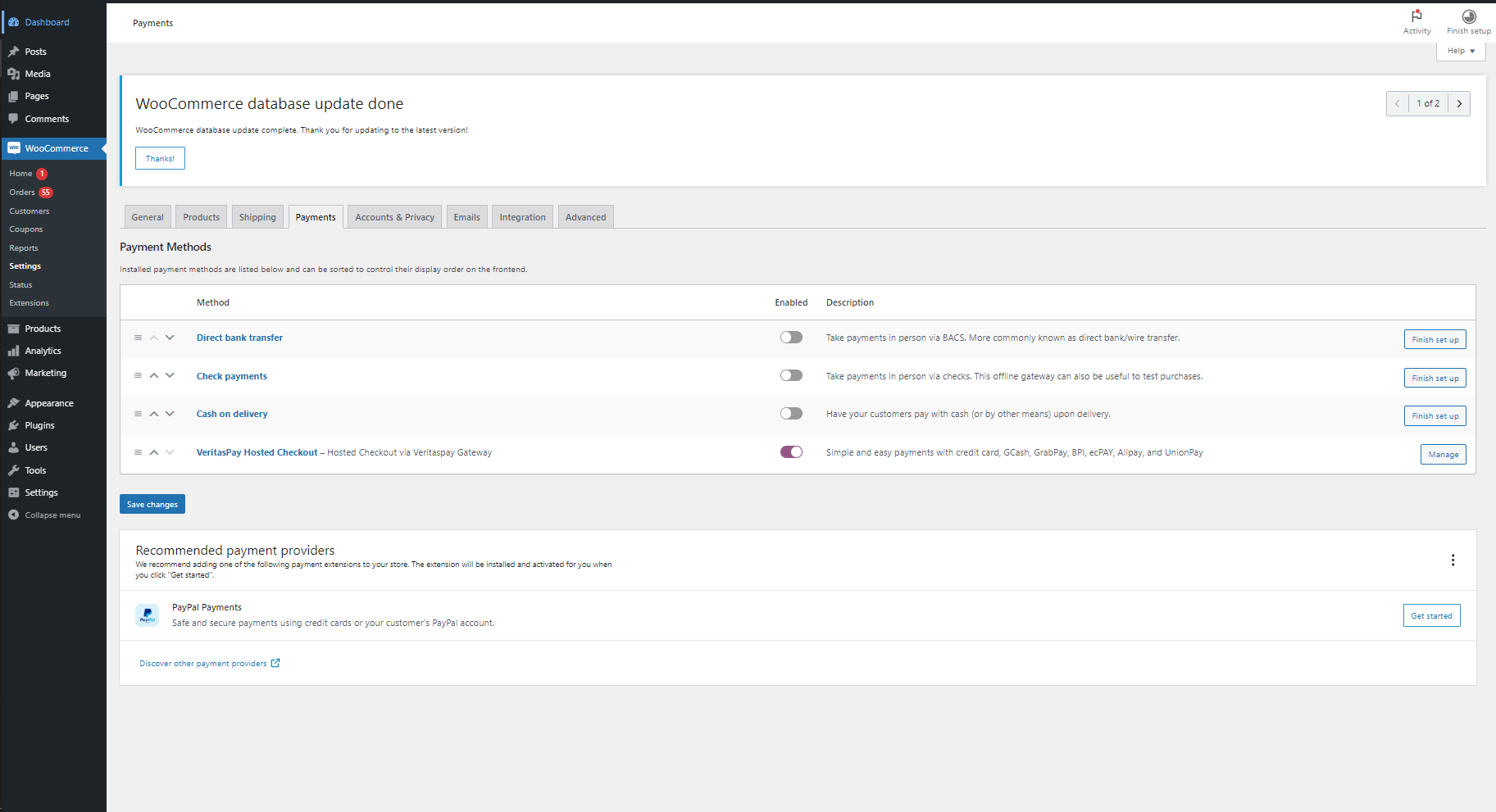The height and width of the screenshot is (812, 1496).
Task: Click the external link icon beside Discover providers
Action: click(x=275, y=663)
